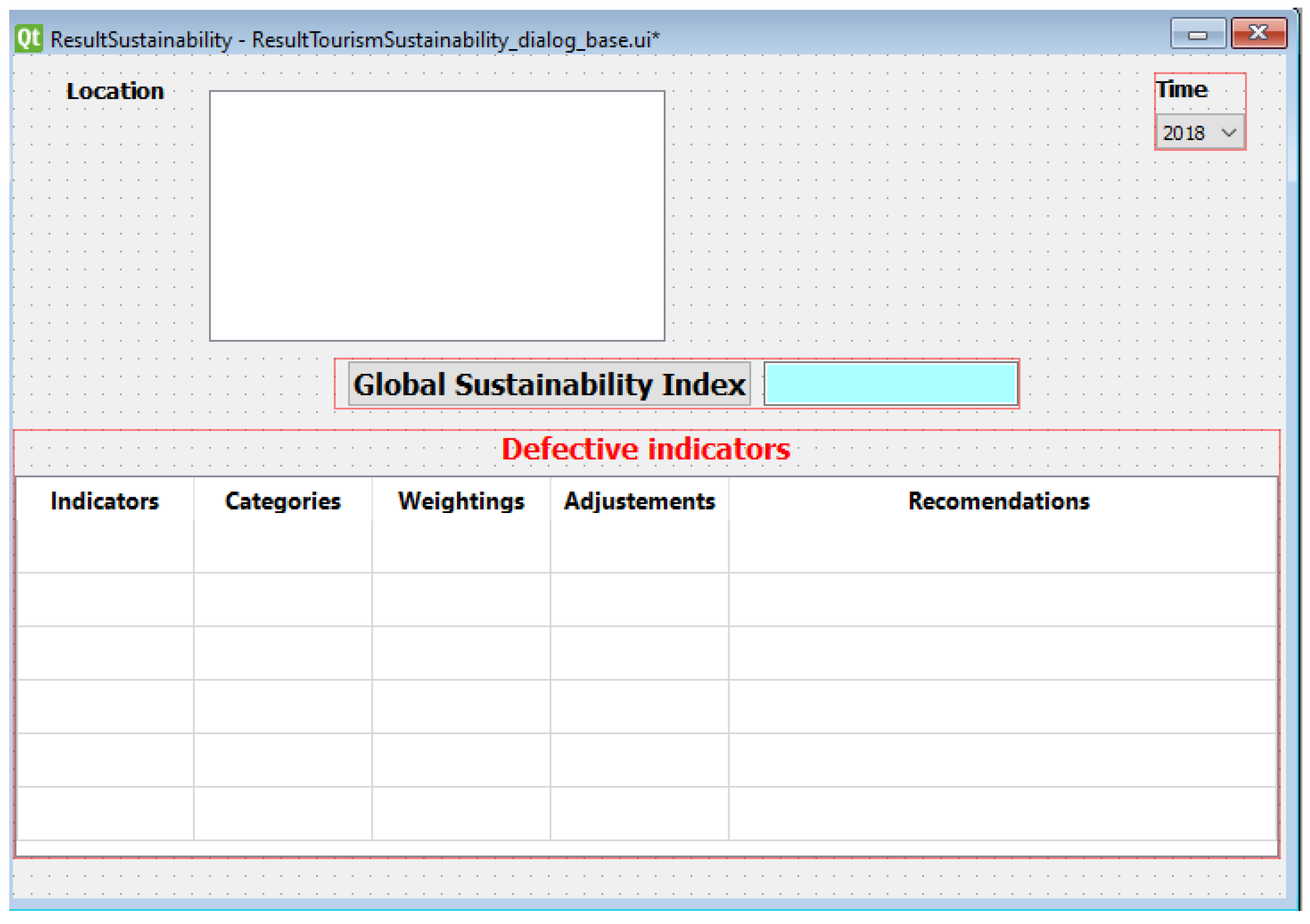1310x924 pixels.
Task: Select the Weightings column header
Action: [x=461, y=502]
